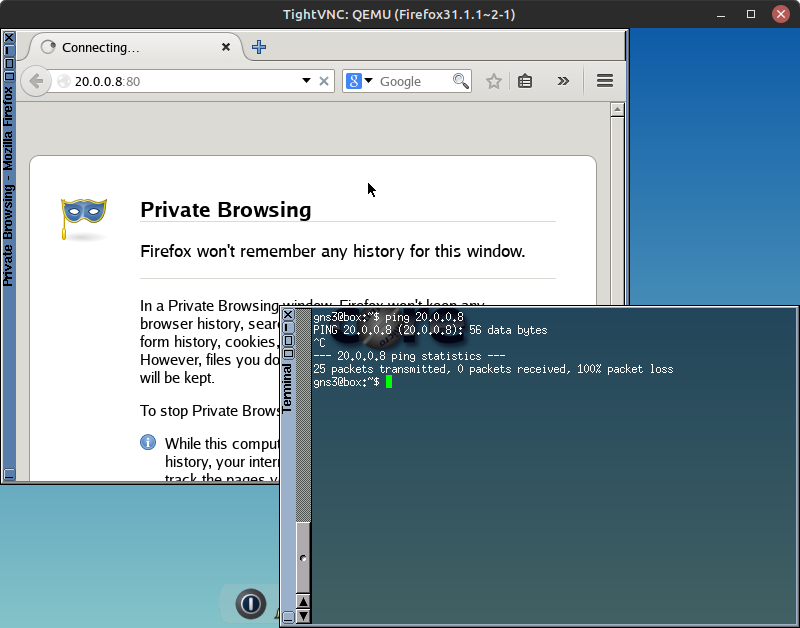Click the "100% packet loss" statistics line
The image size is (800, 628).
pyautogui.click(x=493, y=369)
